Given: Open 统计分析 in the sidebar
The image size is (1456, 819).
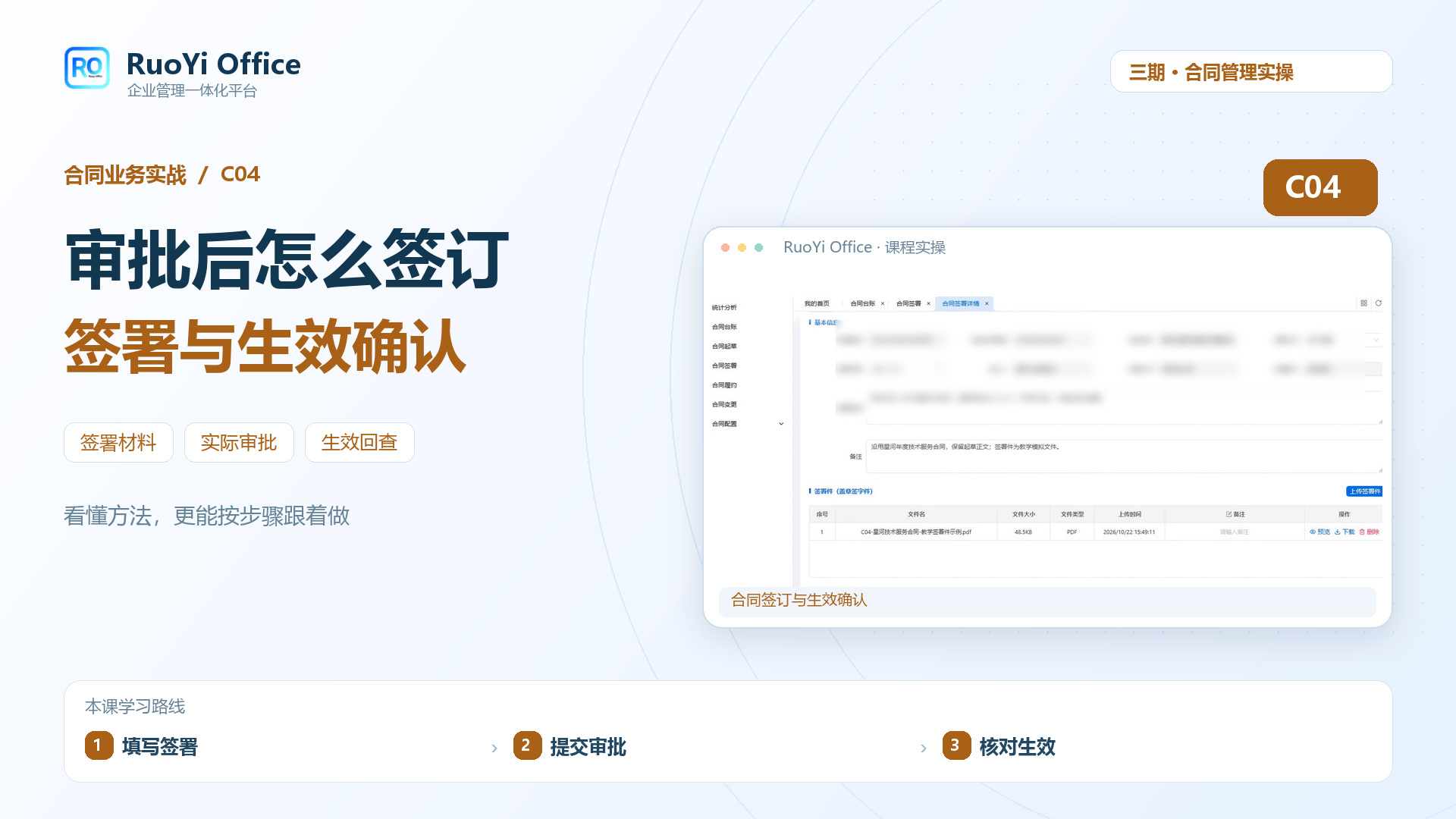Looking at the screenshot, I should coord(724,308).
